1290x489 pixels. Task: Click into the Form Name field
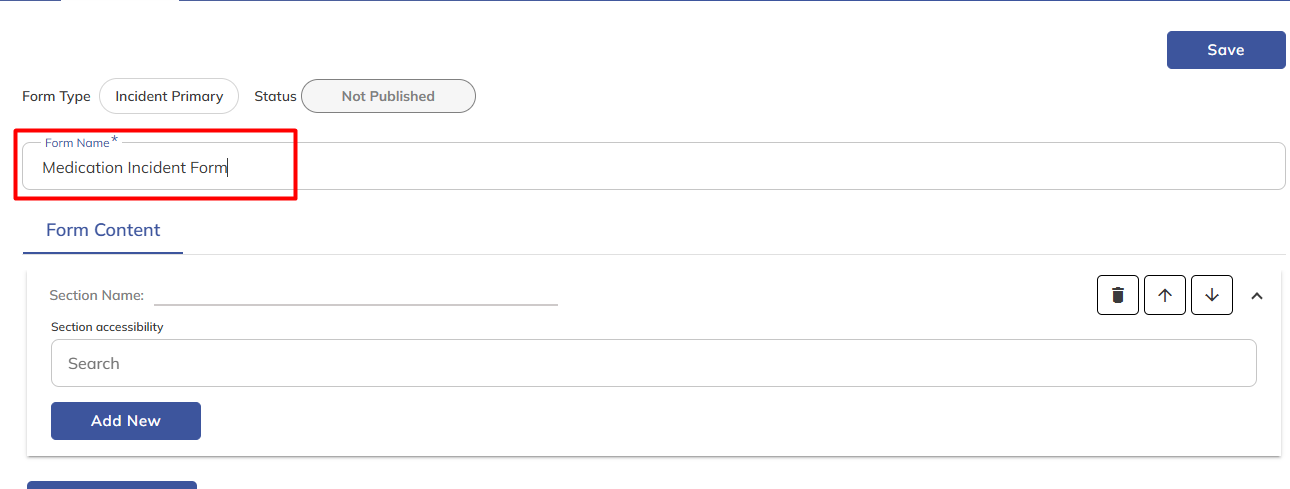coord(650,168)
